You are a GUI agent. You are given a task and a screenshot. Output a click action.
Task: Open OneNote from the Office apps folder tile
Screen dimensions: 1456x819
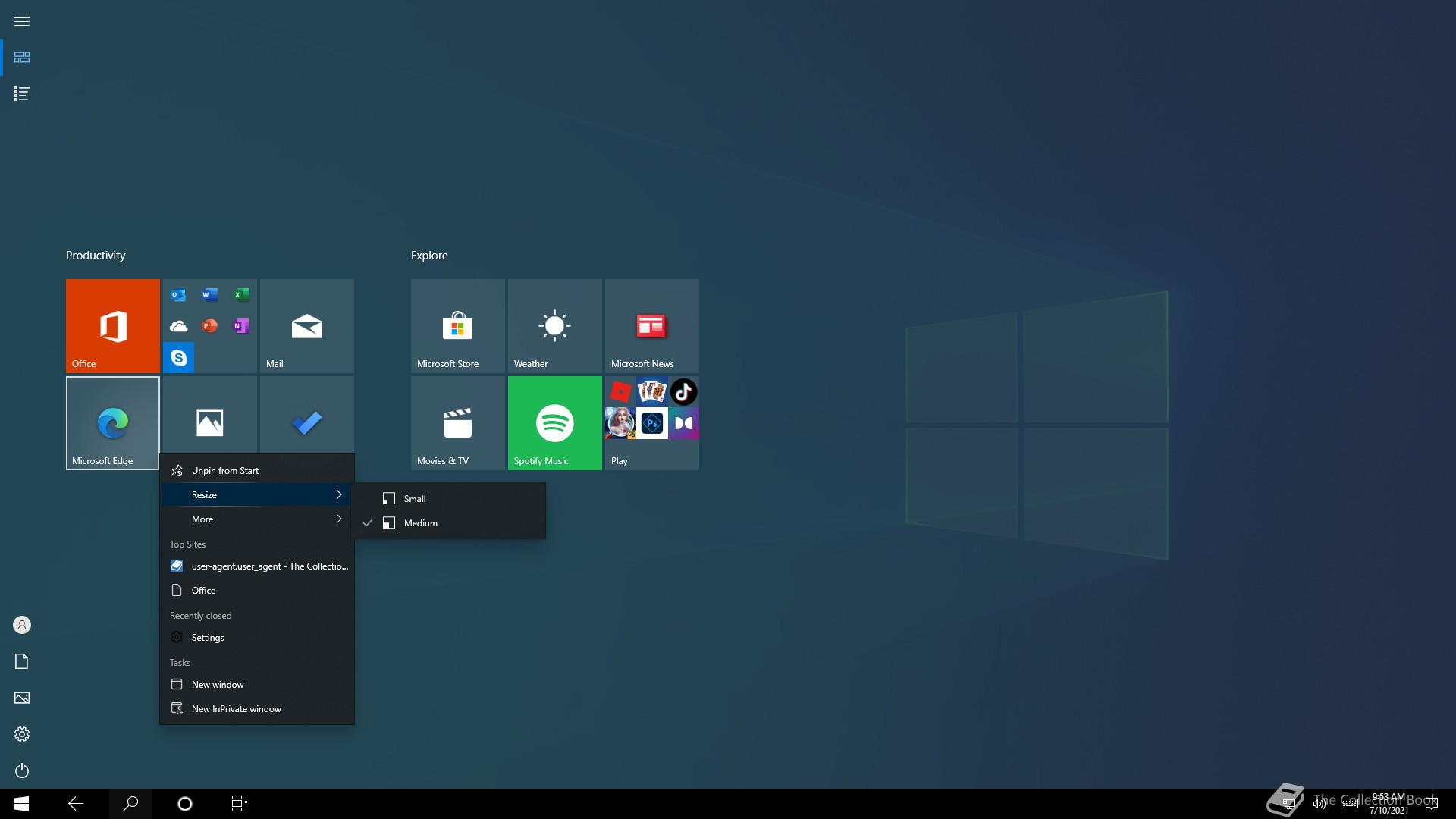click(241, 326)
